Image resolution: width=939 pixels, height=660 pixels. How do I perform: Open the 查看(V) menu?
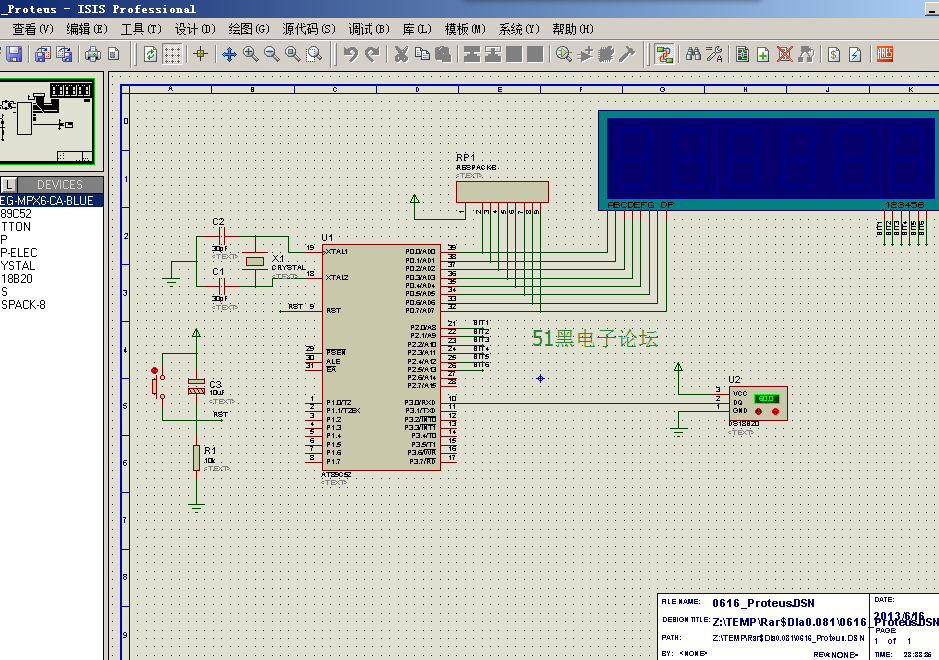pos(32,29)
